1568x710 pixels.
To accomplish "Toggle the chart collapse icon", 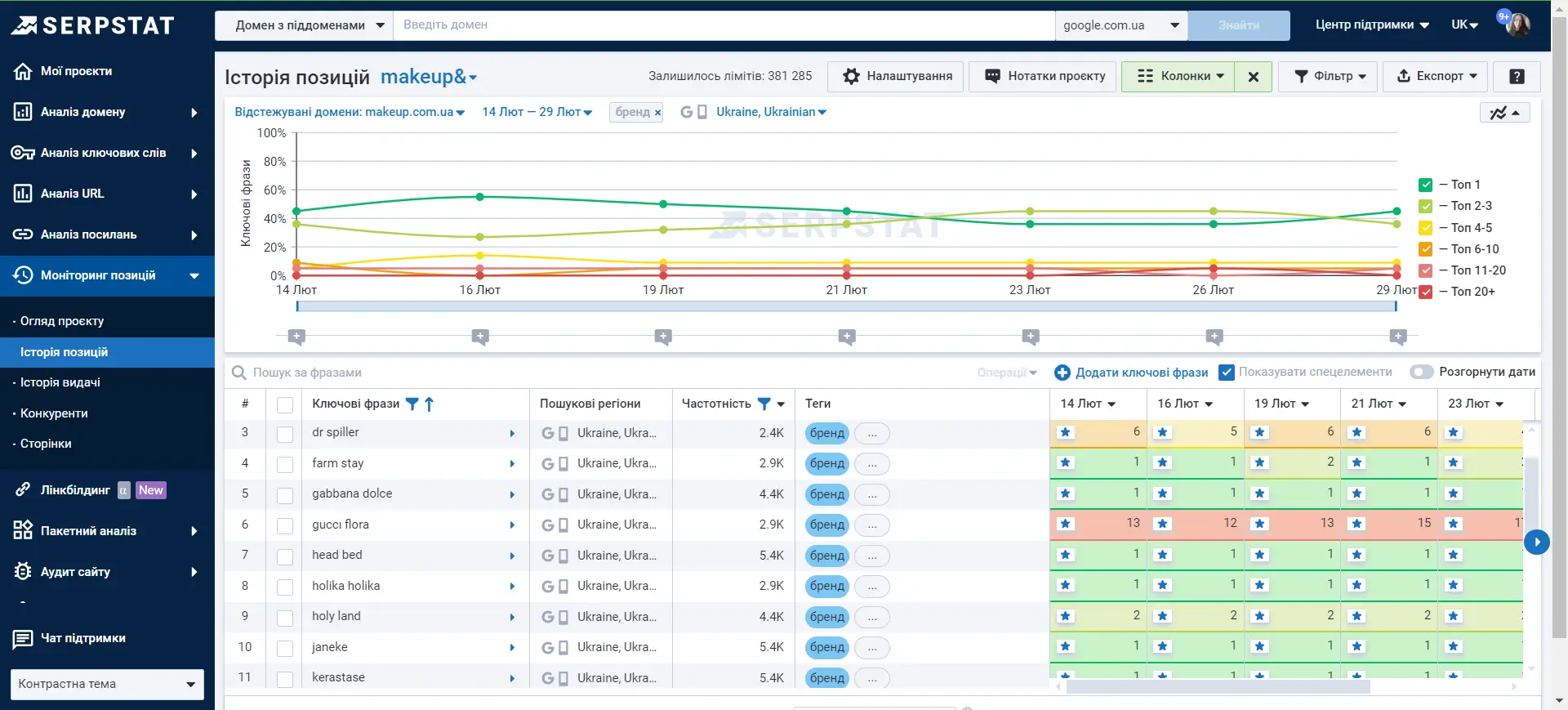I will [x=1504, y=113].
